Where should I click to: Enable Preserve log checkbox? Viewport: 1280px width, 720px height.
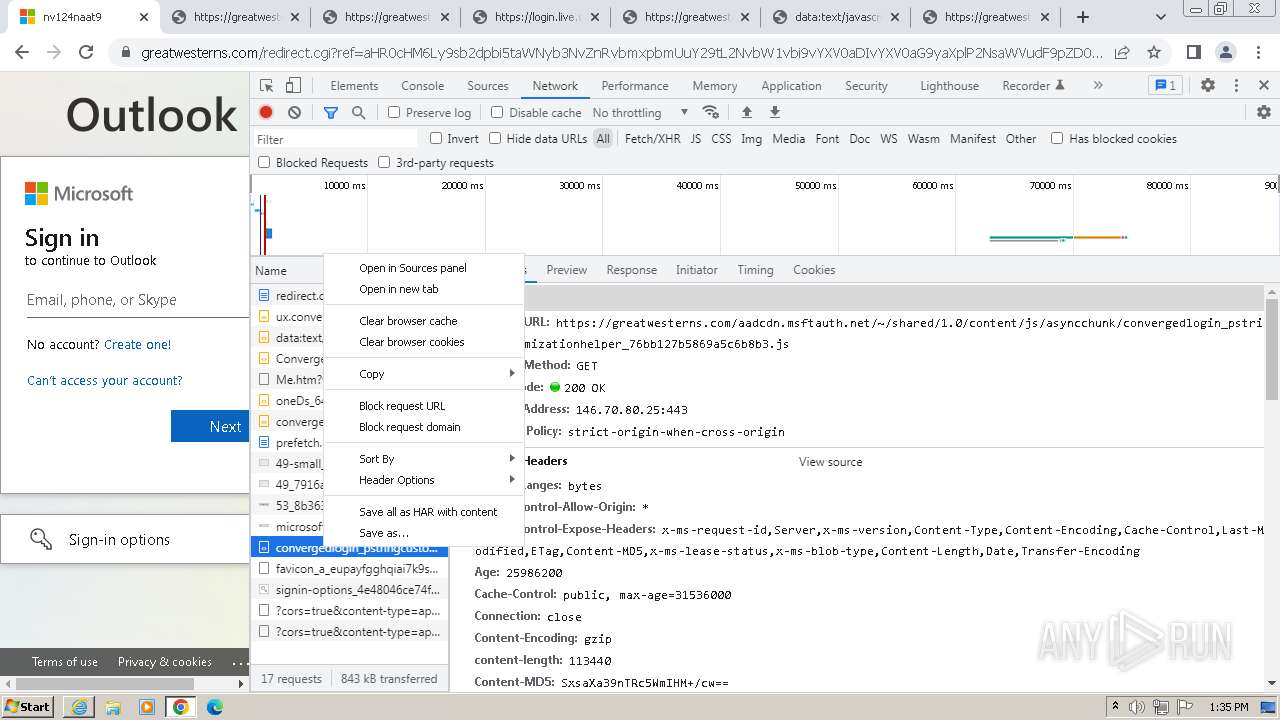(x=394, y=113)
